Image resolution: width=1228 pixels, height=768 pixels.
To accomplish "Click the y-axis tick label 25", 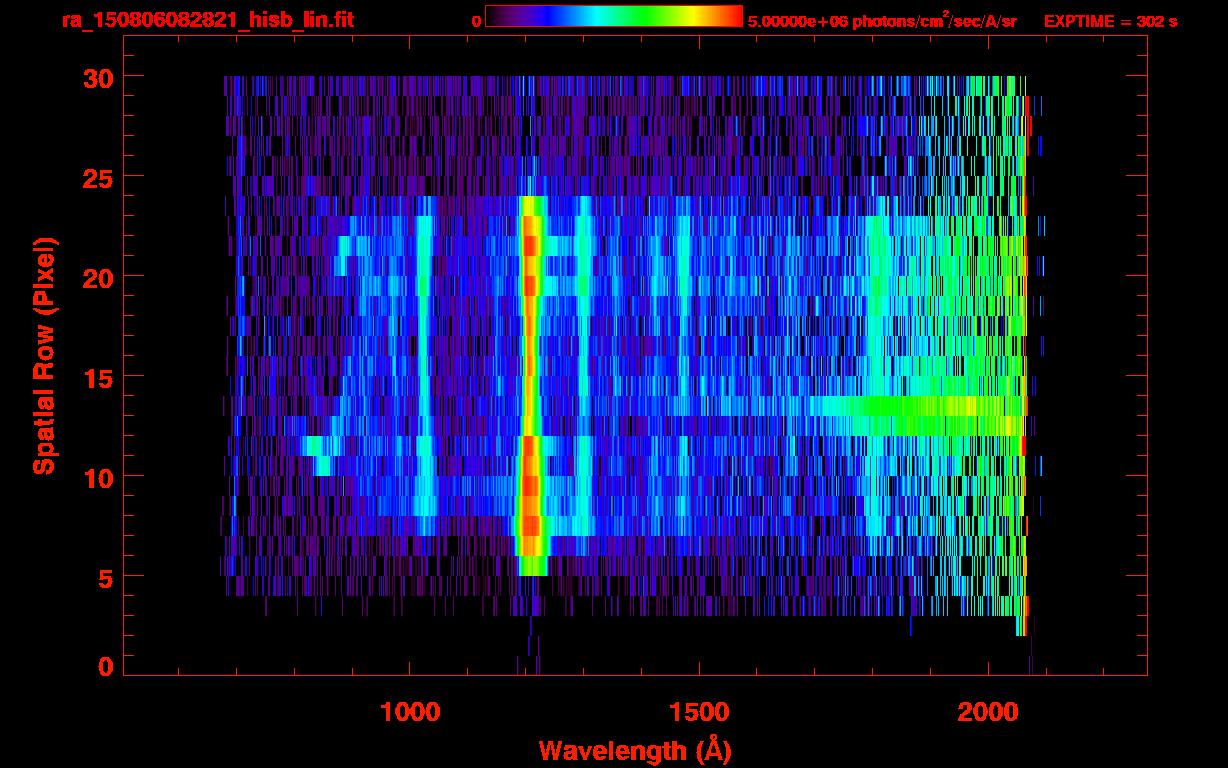I will click(x=98, y=177).
